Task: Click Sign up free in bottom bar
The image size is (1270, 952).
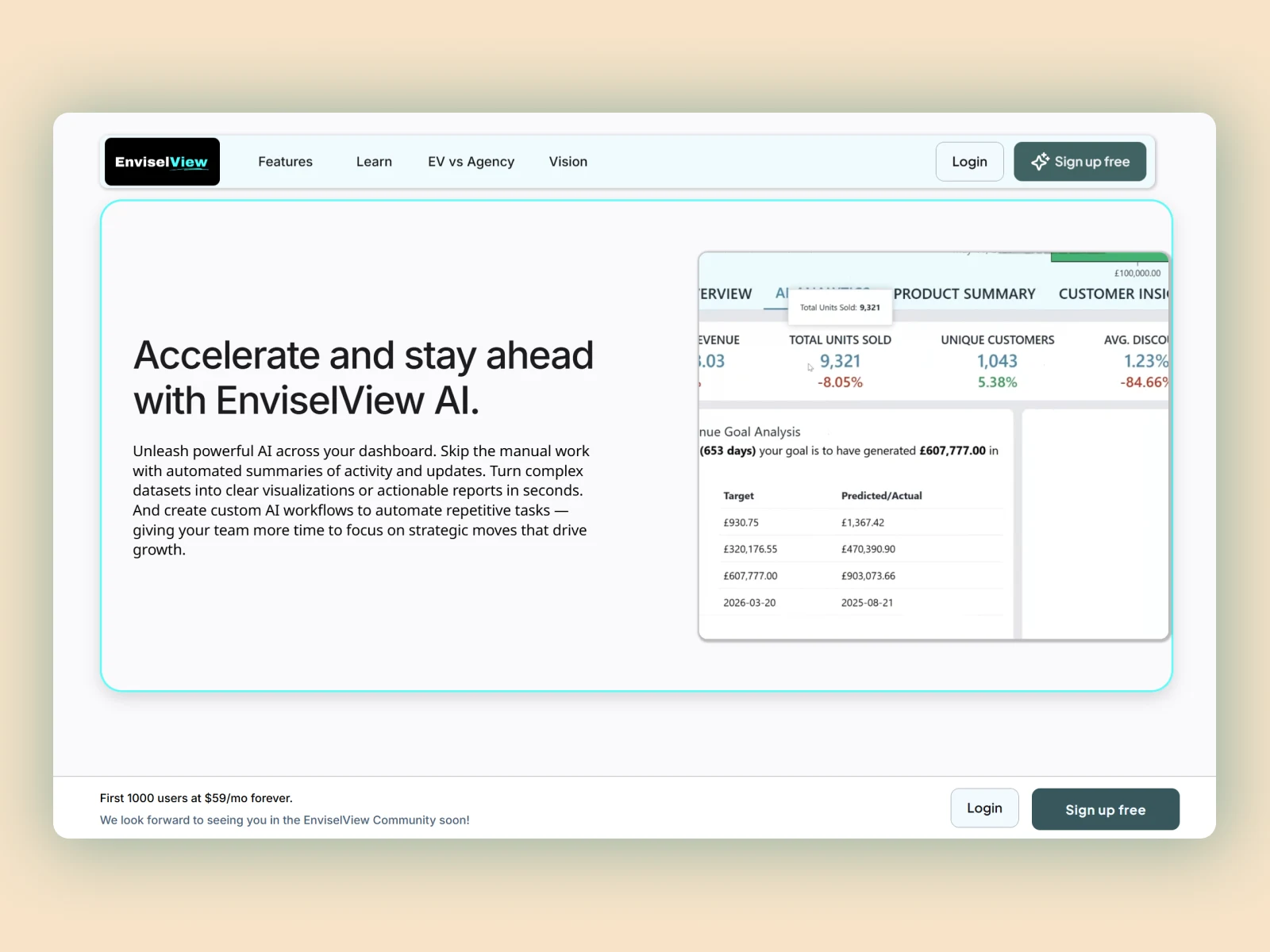Action: pos(1105,809)
